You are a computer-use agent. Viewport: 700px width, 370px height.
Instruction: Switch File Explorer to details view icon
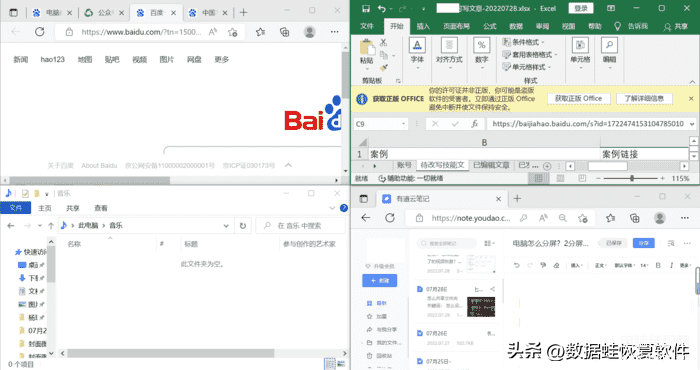coord(330,364)
